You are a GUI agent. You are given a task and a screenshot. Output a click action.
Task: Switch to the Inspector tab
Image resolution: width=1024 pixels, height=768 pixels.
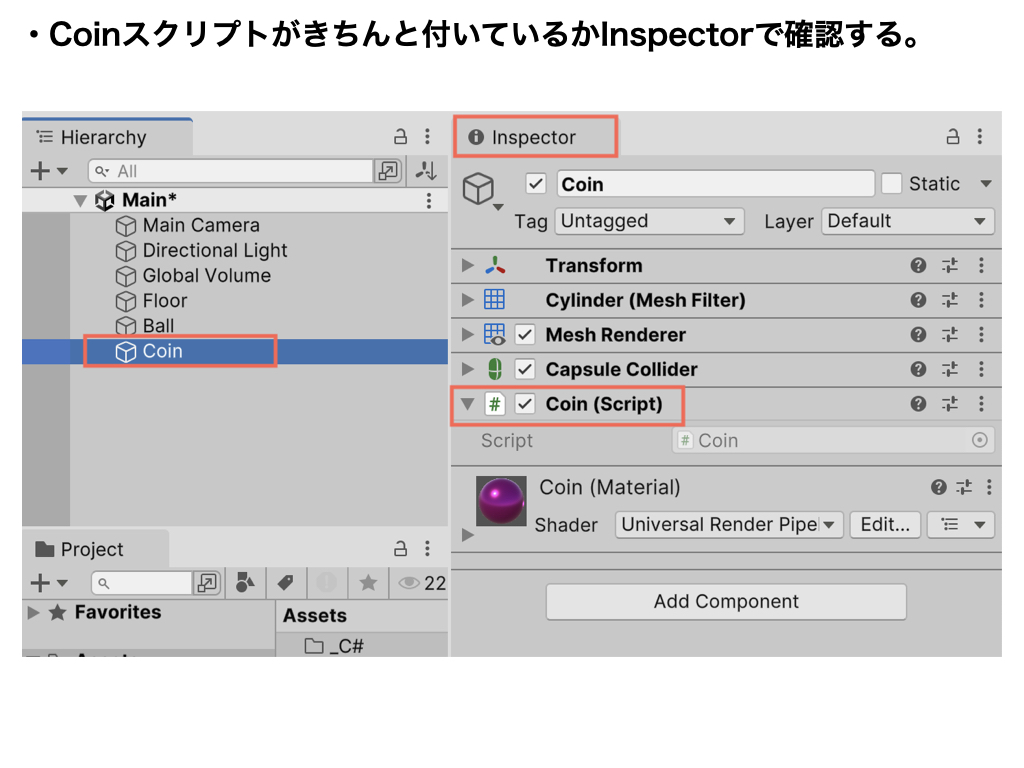535,136
